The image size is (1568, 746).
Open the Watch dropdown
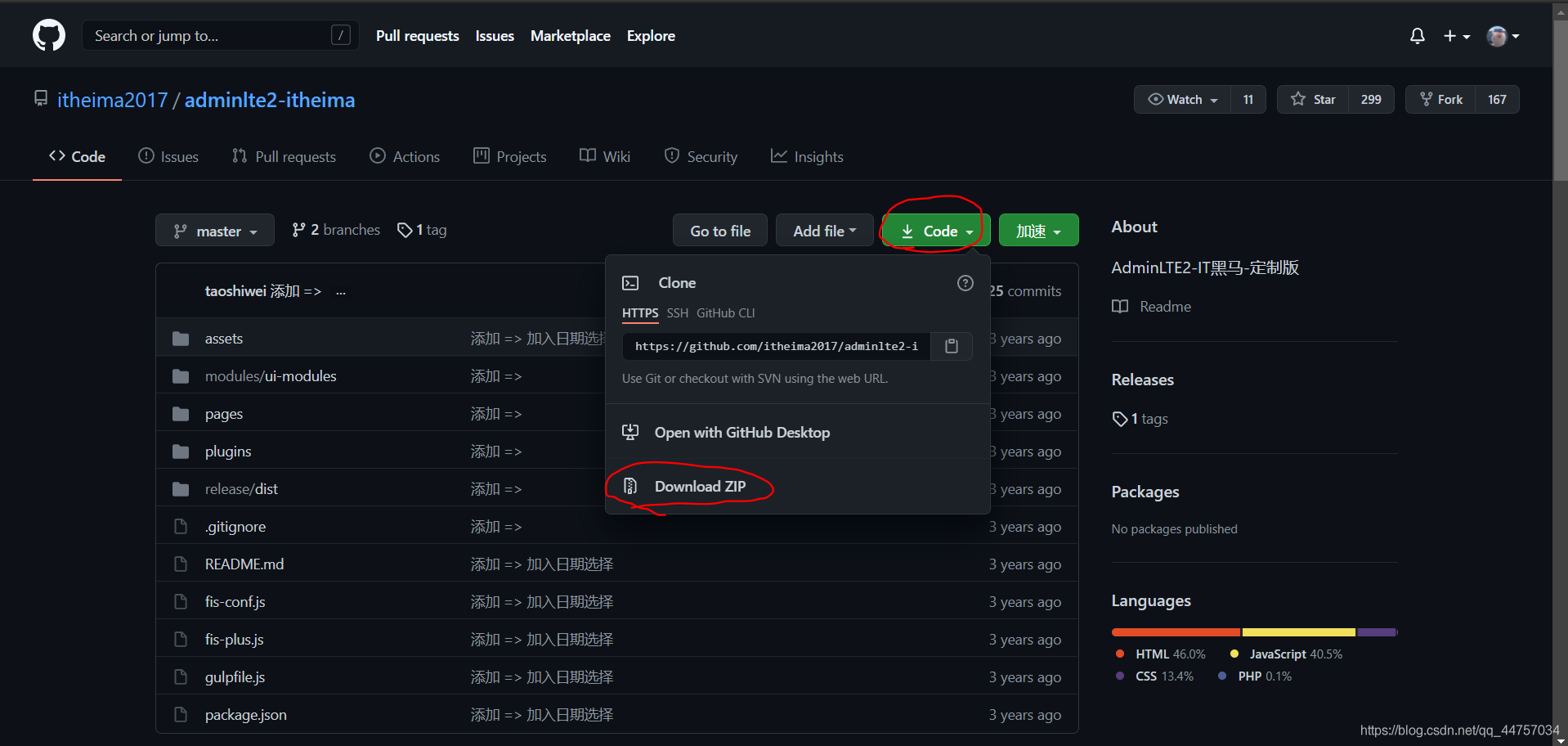[x=1182, y=100]
